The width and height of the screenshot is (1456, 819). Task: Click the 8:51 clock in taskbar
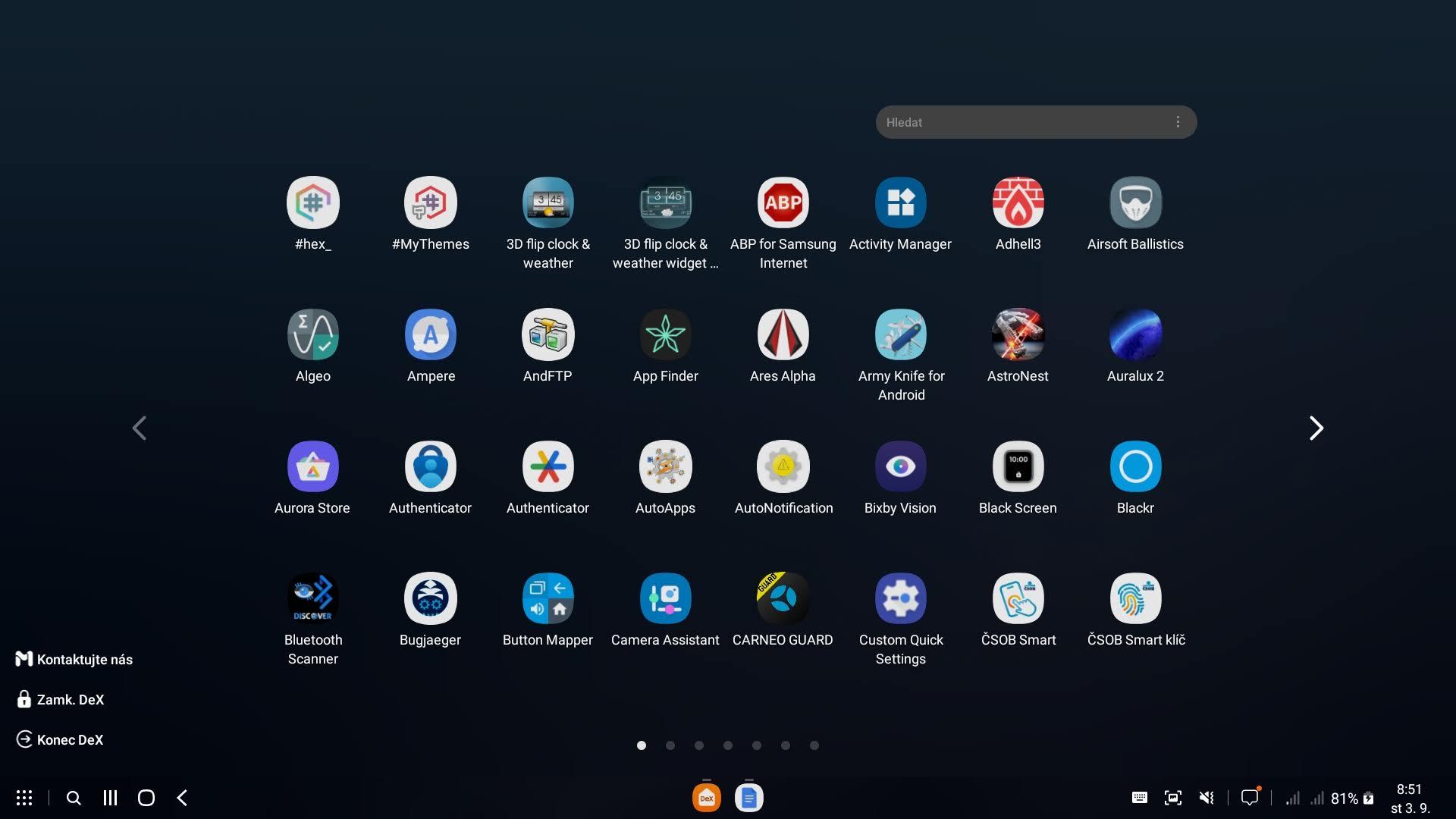click(x=1409, y=789)
